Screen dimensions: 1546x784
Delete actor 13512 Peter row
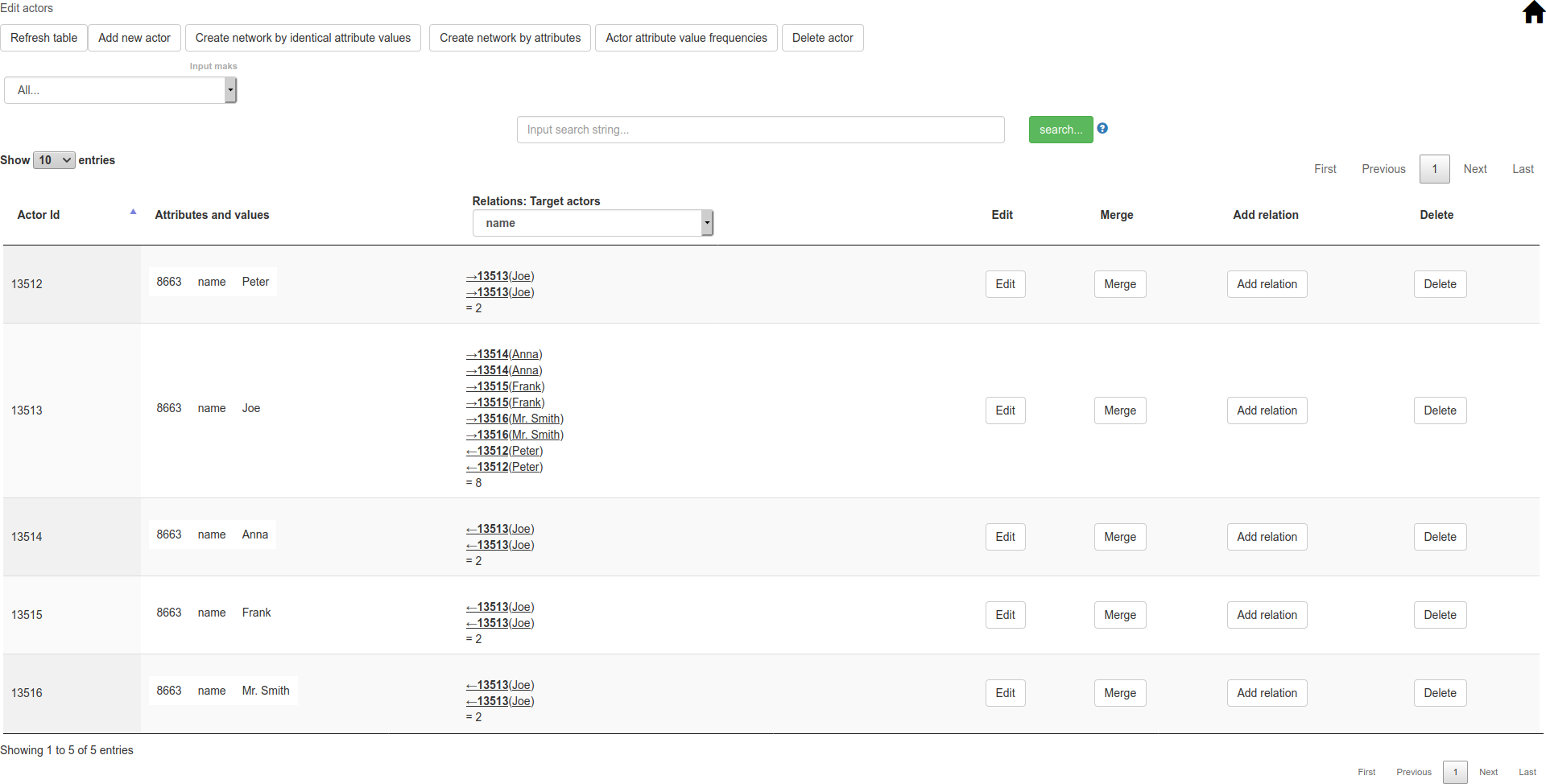1440,284
